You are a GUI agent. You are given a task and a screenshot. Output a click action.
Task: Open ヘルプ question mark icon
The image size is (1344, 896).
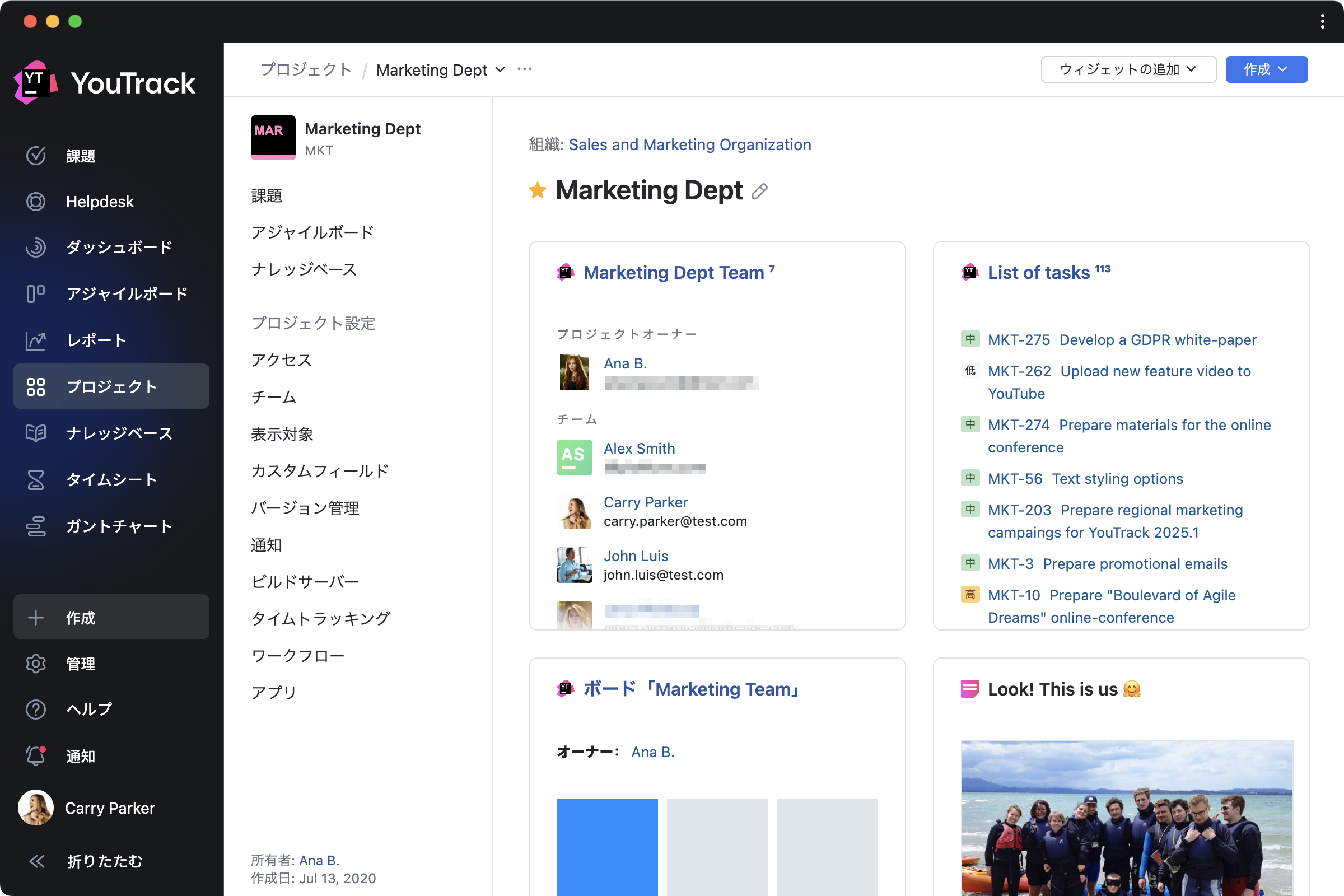35,709
